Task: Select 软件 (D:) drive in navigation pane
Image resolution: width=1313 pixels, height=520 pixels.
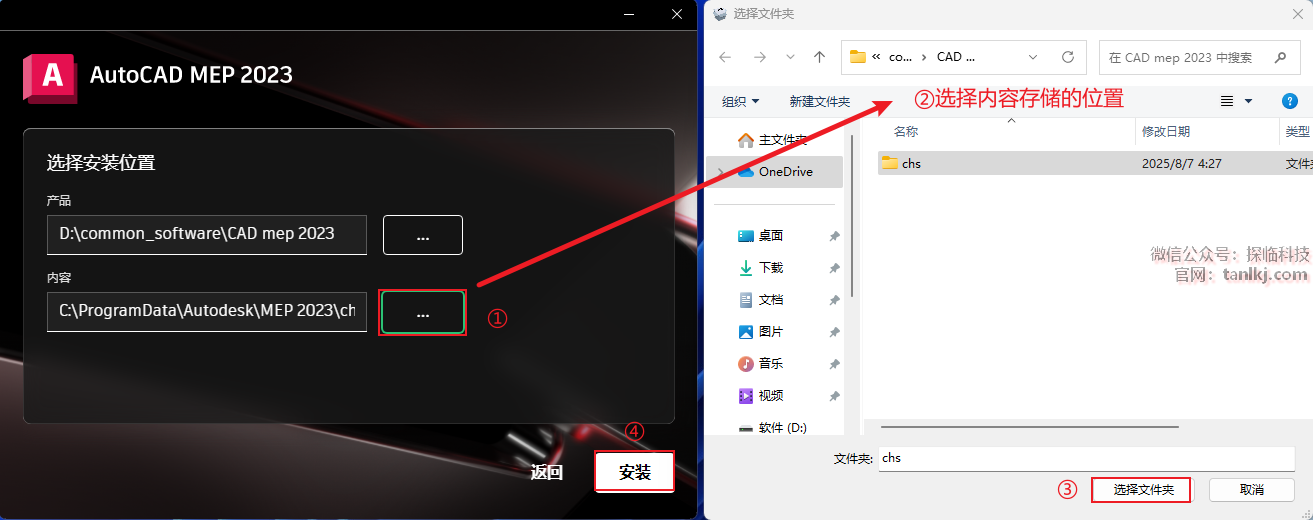Action: click(775, 427)
